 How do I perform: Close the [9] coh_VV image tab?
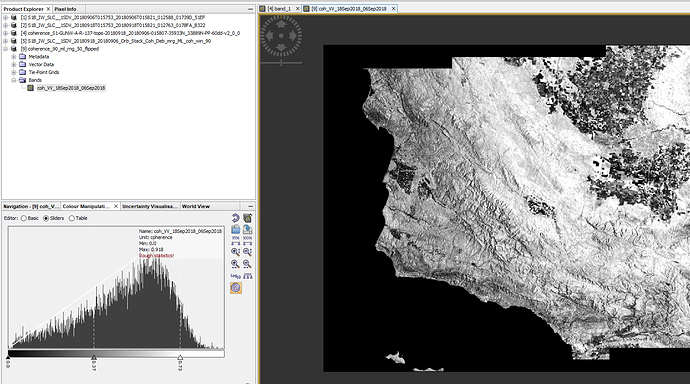coord(393,9)
